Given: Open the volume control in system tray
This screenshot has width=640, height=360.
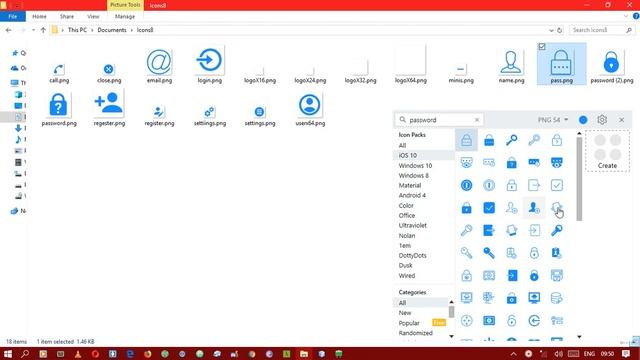Looking at the screenshot, I should [558, 353].
